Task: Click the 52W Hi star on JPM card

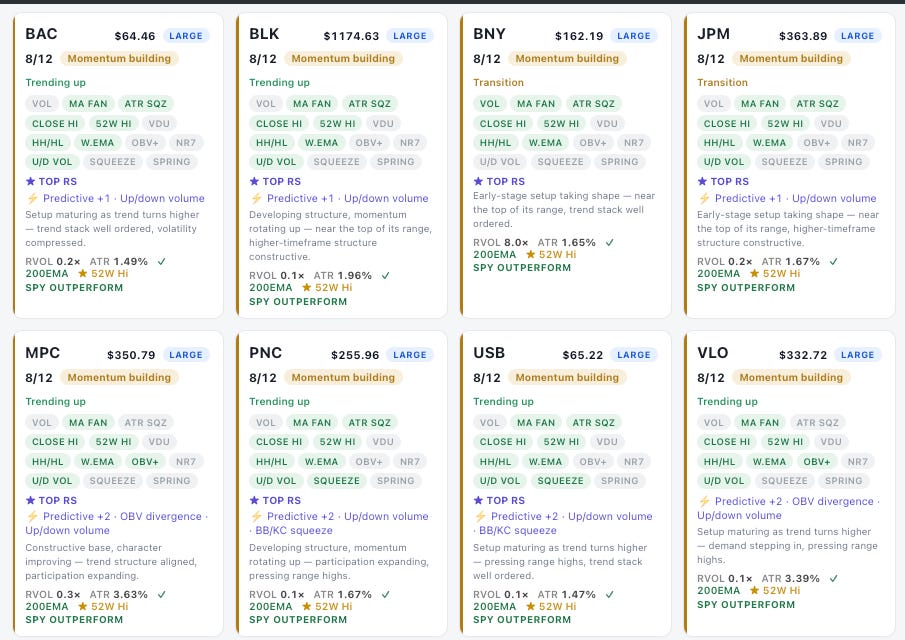Action: click(754, 274)
